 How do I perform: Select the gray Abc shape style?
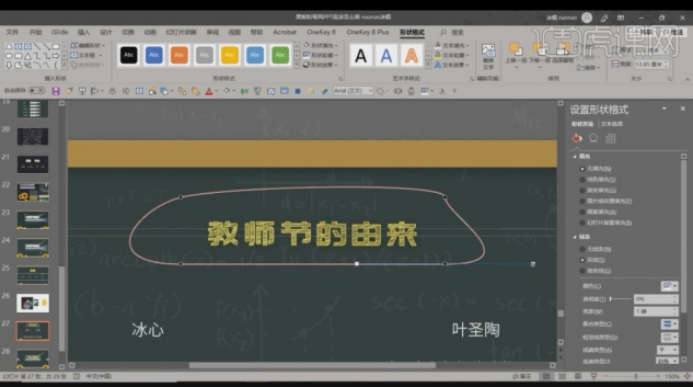point(205,55)
